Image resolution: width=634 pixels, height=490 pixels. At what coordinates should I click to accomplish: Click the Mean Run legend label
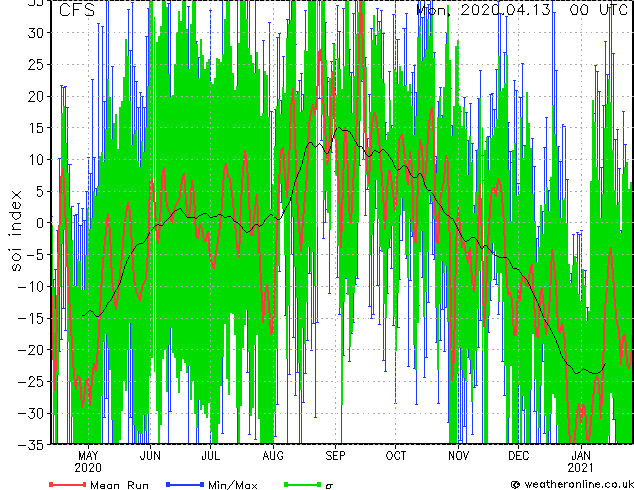pyautogui.click(x=119, y=485)
